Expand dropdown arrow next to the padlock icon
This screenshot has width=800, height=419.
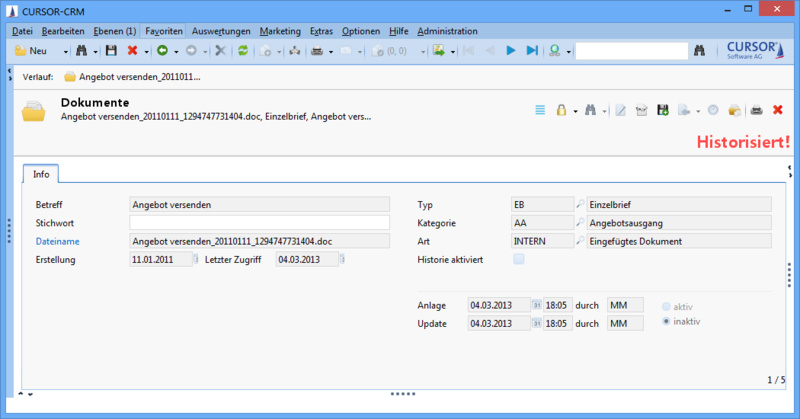575,110
